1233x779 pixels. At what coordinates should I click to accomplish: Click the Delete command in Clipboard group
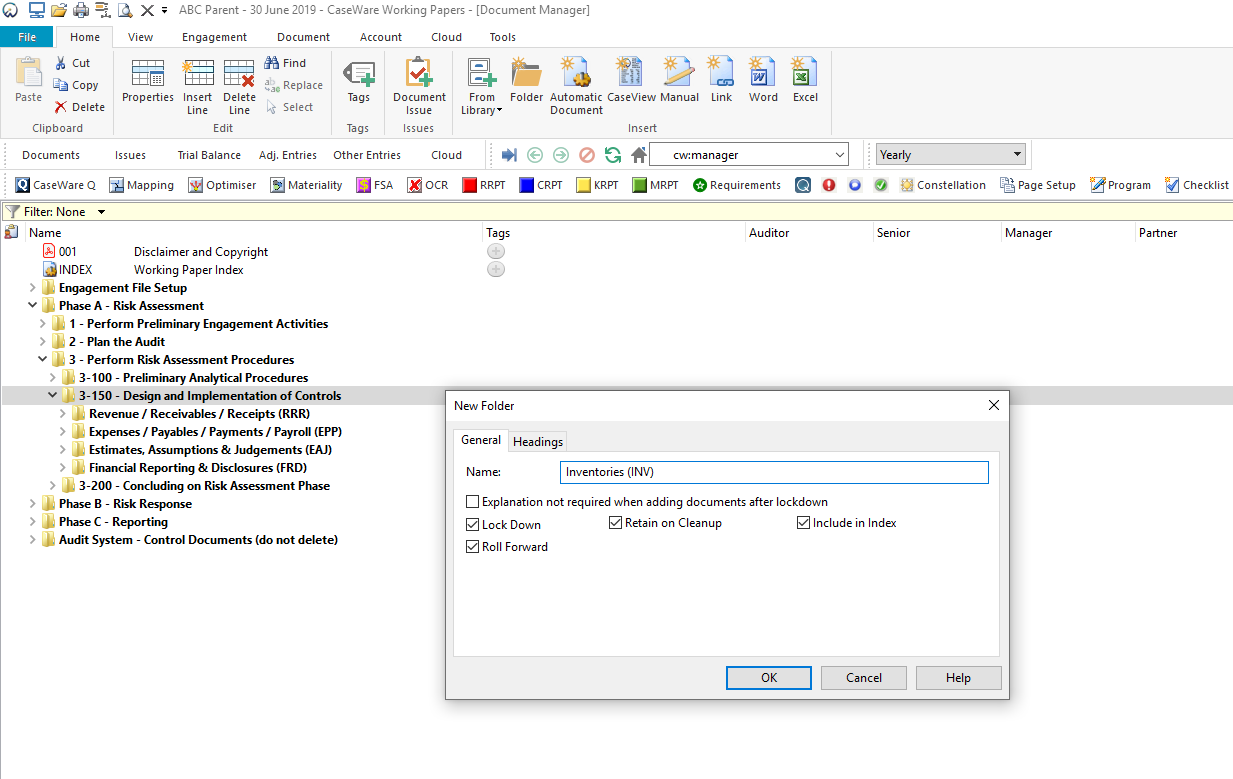(x=79, y=107)
